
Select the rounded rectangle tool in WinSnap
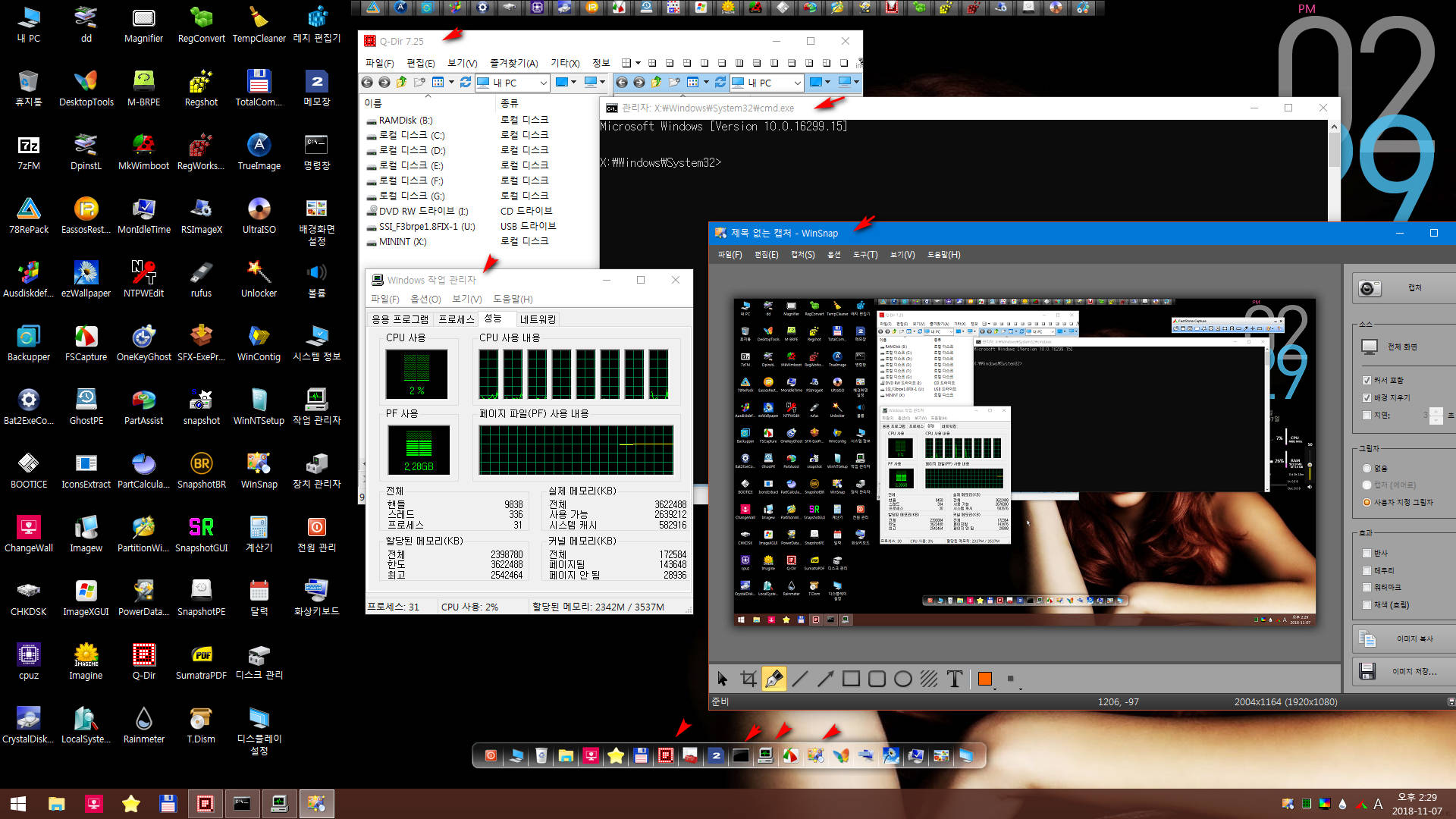(877, 679)
